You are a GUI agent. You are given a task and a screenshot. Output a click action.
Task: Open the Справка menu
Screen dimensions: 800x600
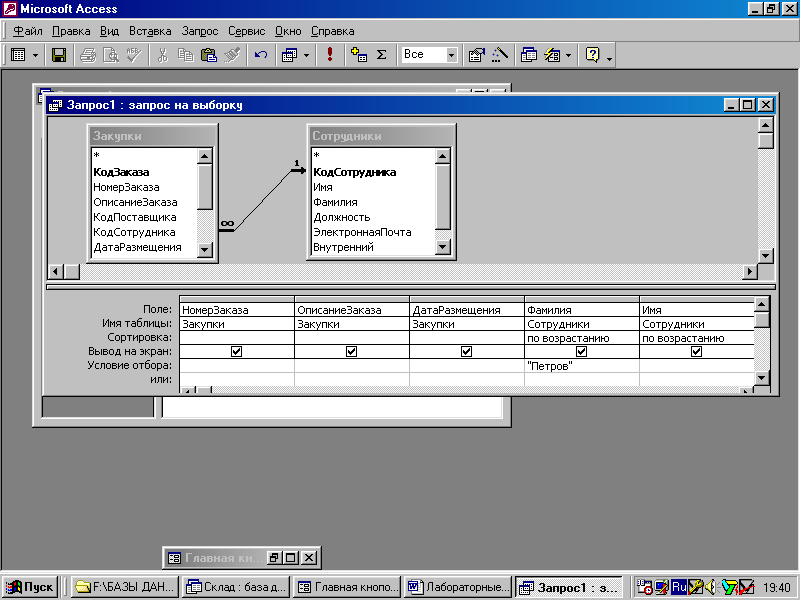pyautogui.click(x=332, y=31)
